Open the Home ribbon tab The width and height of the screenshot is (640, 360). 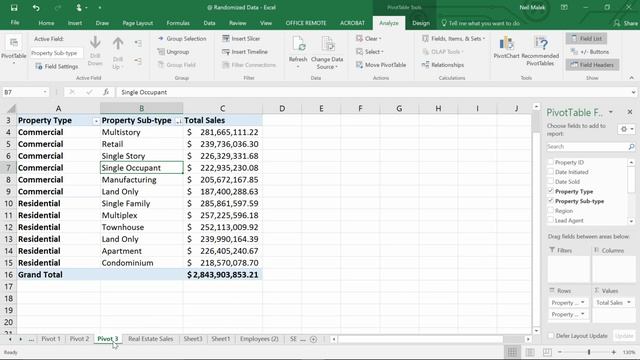click(46, 23)
